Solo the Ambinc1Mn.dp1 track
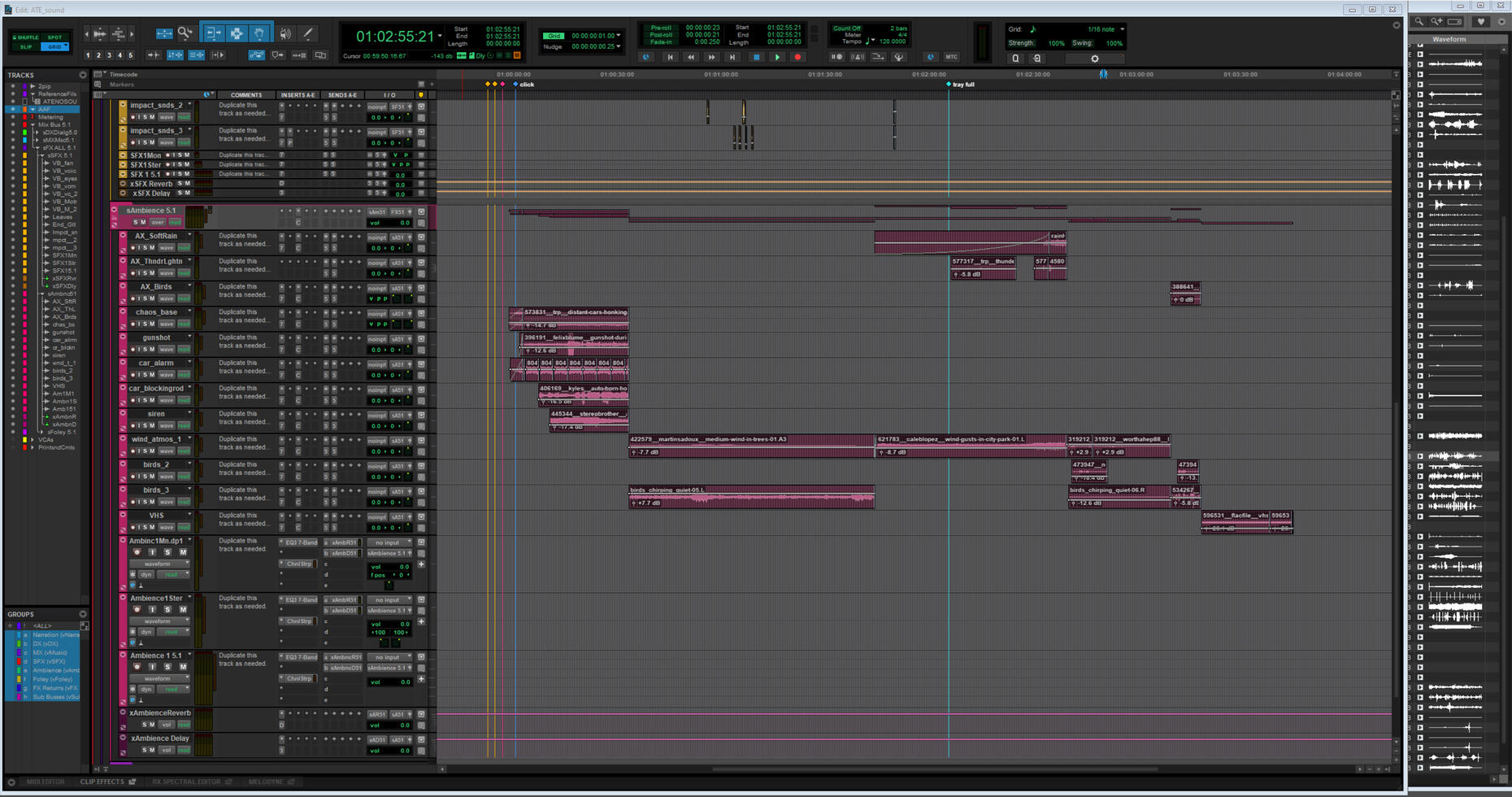Screen dimensions: 1512x797 (167, 552)
